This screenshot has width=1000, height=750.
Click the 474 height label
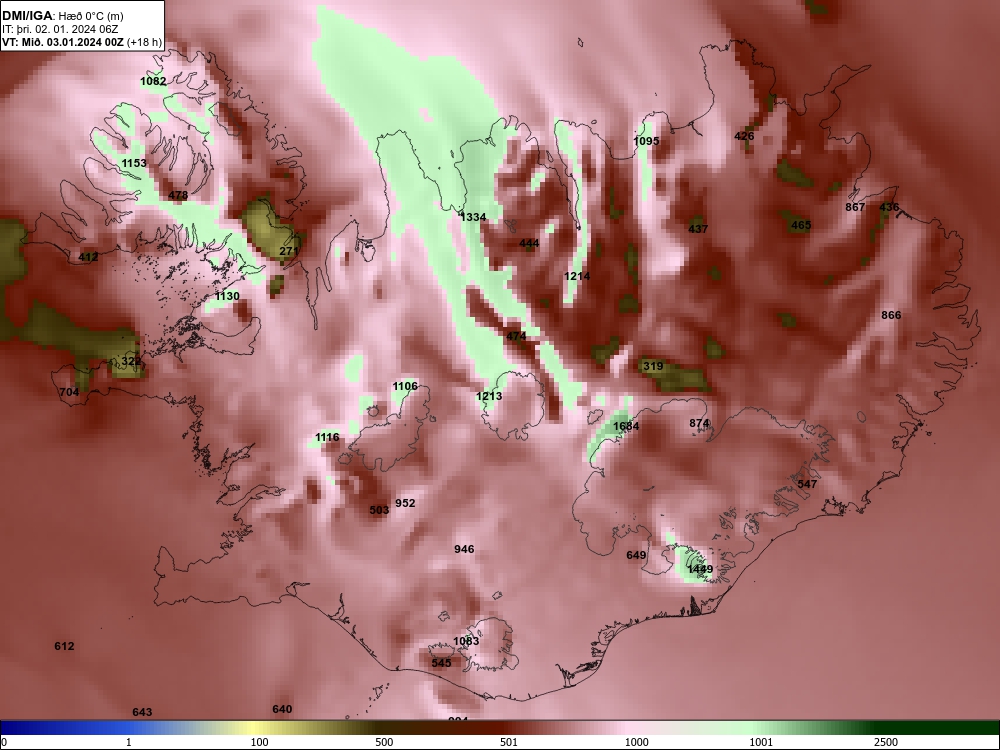(x=517, y=336)
